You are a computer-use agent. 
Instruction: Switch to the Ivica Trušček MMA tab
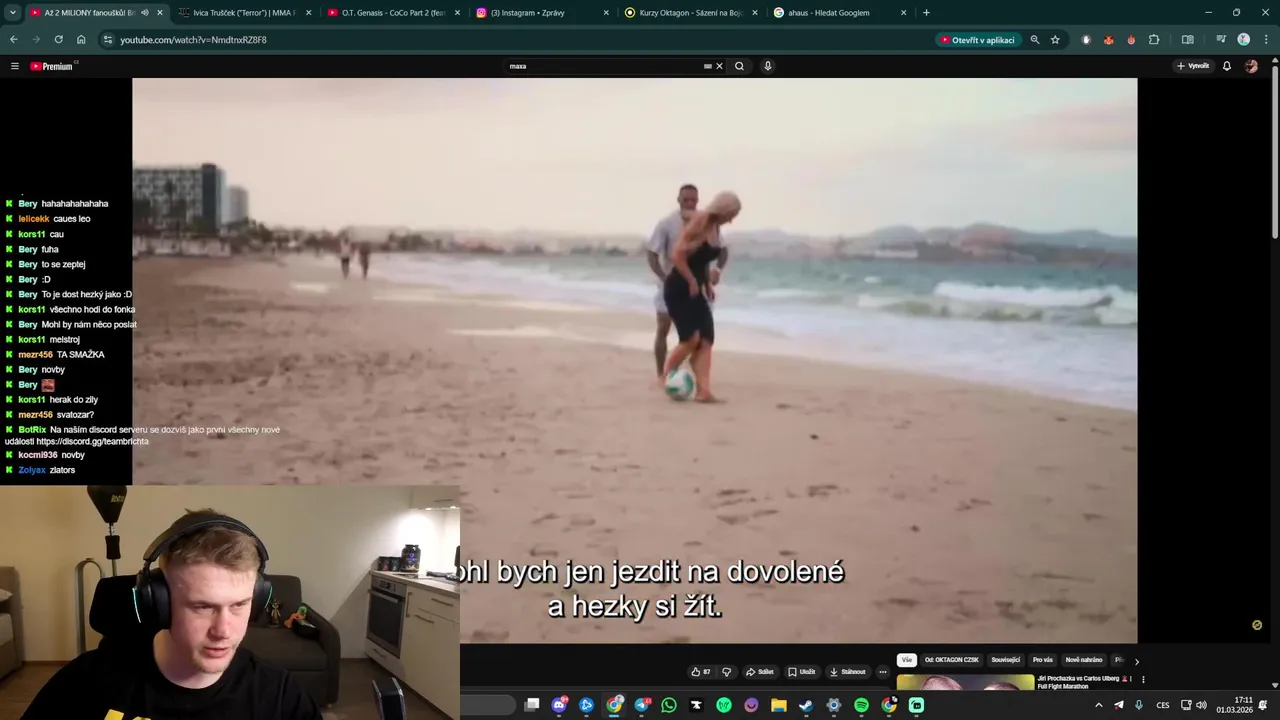click(245, 13)
